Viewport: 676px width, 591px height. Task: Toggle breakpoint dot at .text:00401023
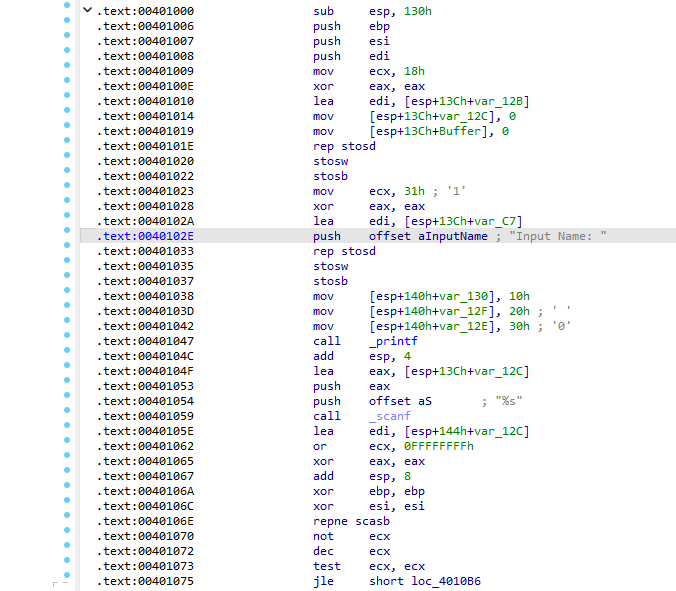tap(67, 185)
